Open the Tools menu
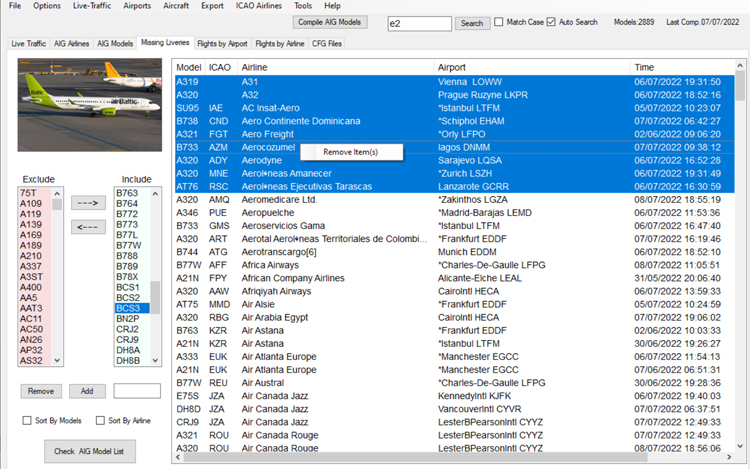 point(303,6)
